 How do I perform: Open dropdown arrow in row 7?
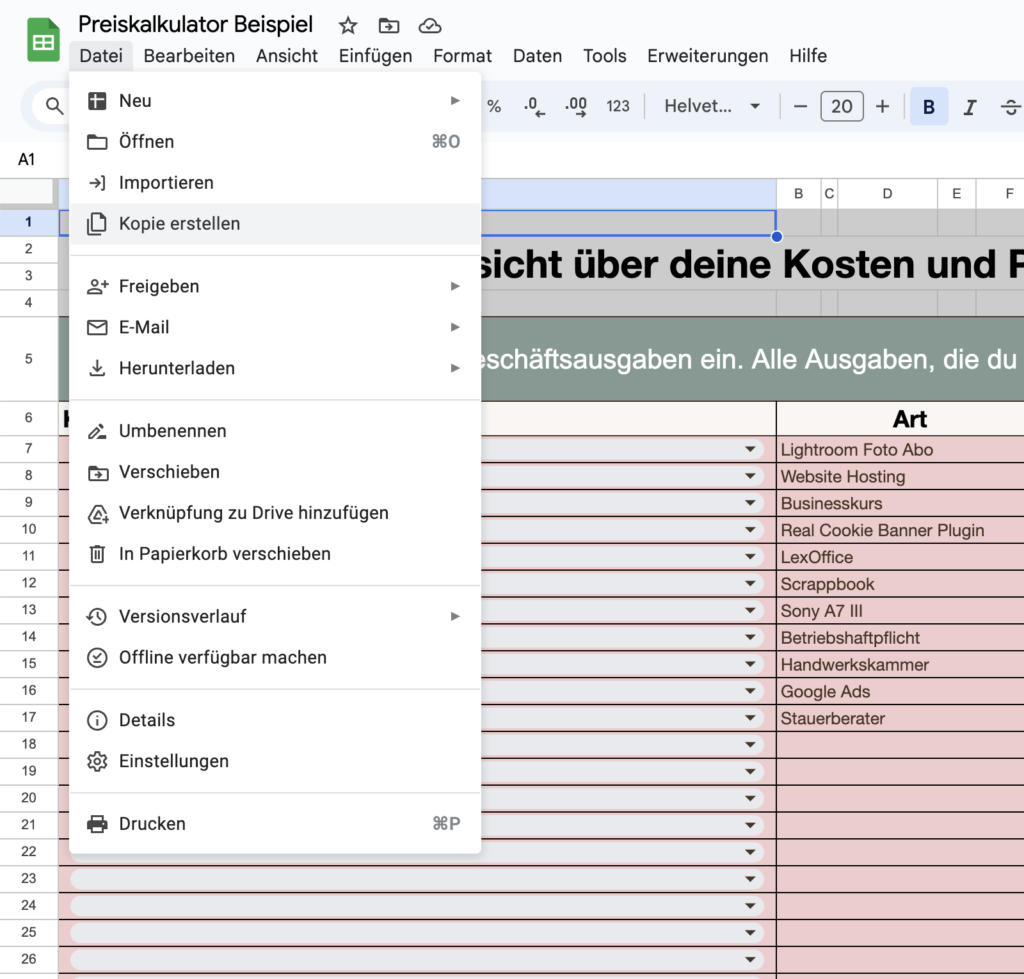coord(750,450)
